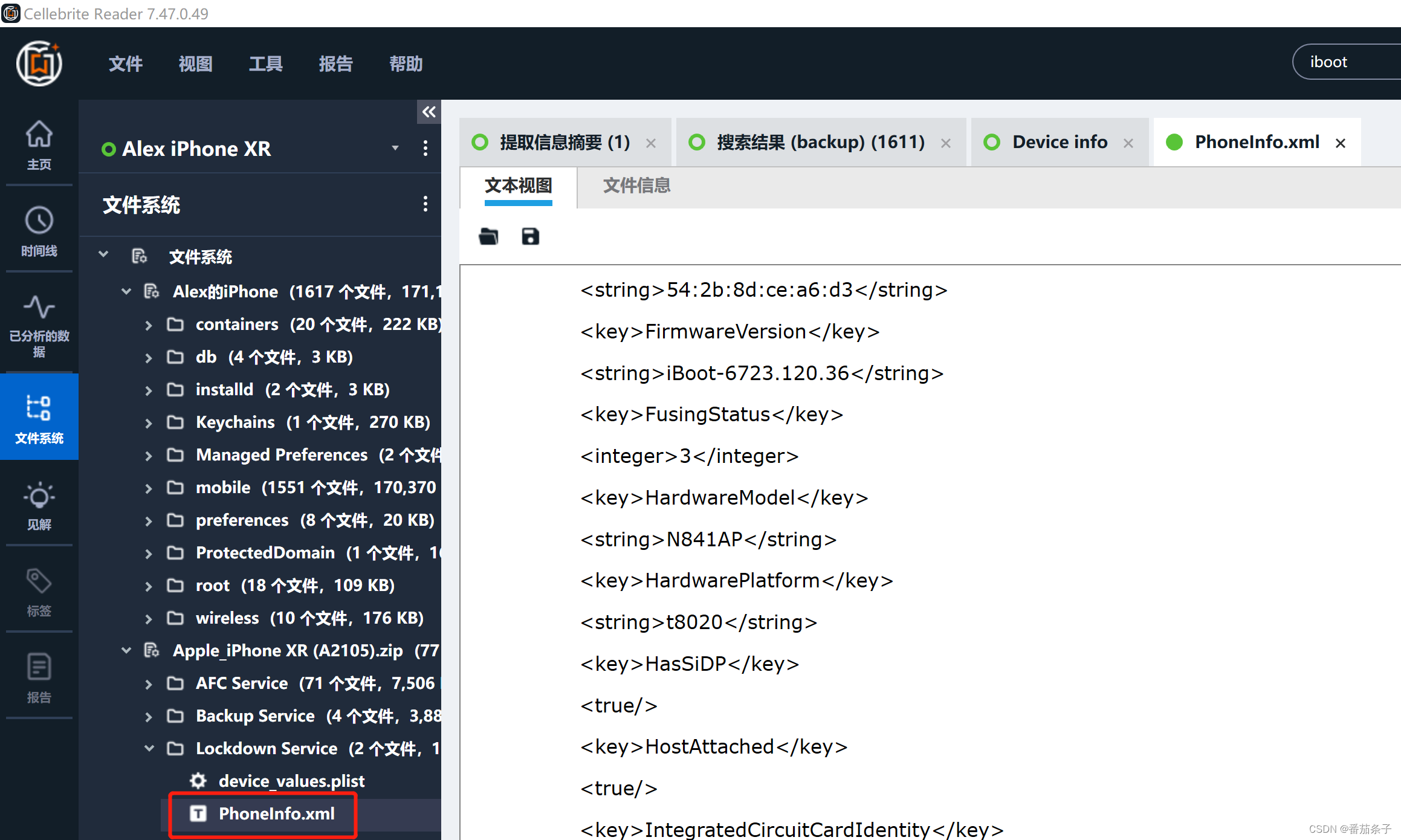Click the t8020 hardware platform string
1401x840 pixels.
(699, 622)
